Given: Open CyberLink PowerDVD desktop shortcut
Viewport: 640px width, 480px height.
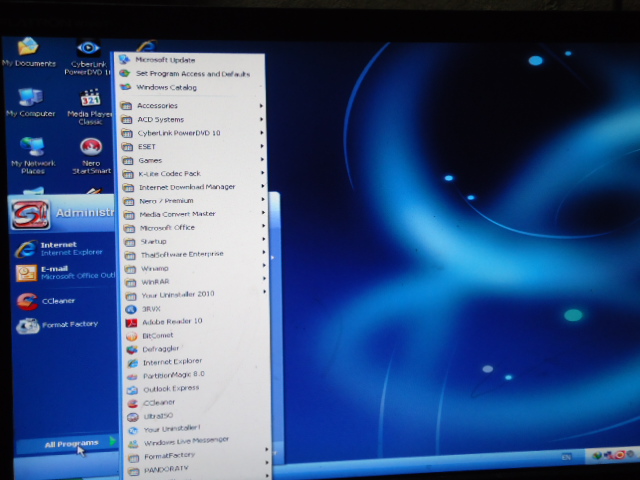Looking at the screenshot, I should [x=88, y=57].
